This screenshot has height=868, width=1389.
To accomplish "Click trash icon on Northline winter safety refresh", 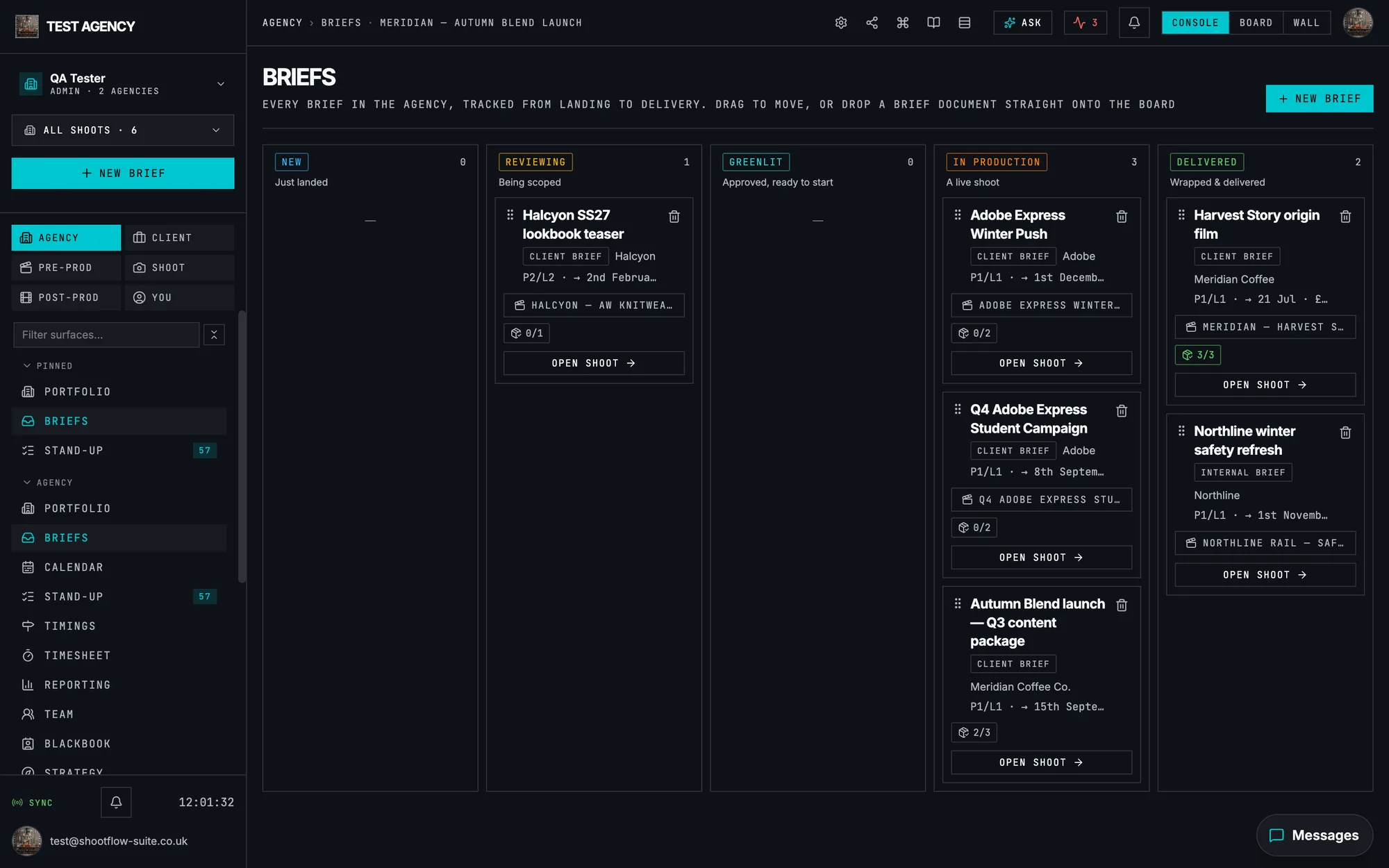I will (x=1345, y=433).
